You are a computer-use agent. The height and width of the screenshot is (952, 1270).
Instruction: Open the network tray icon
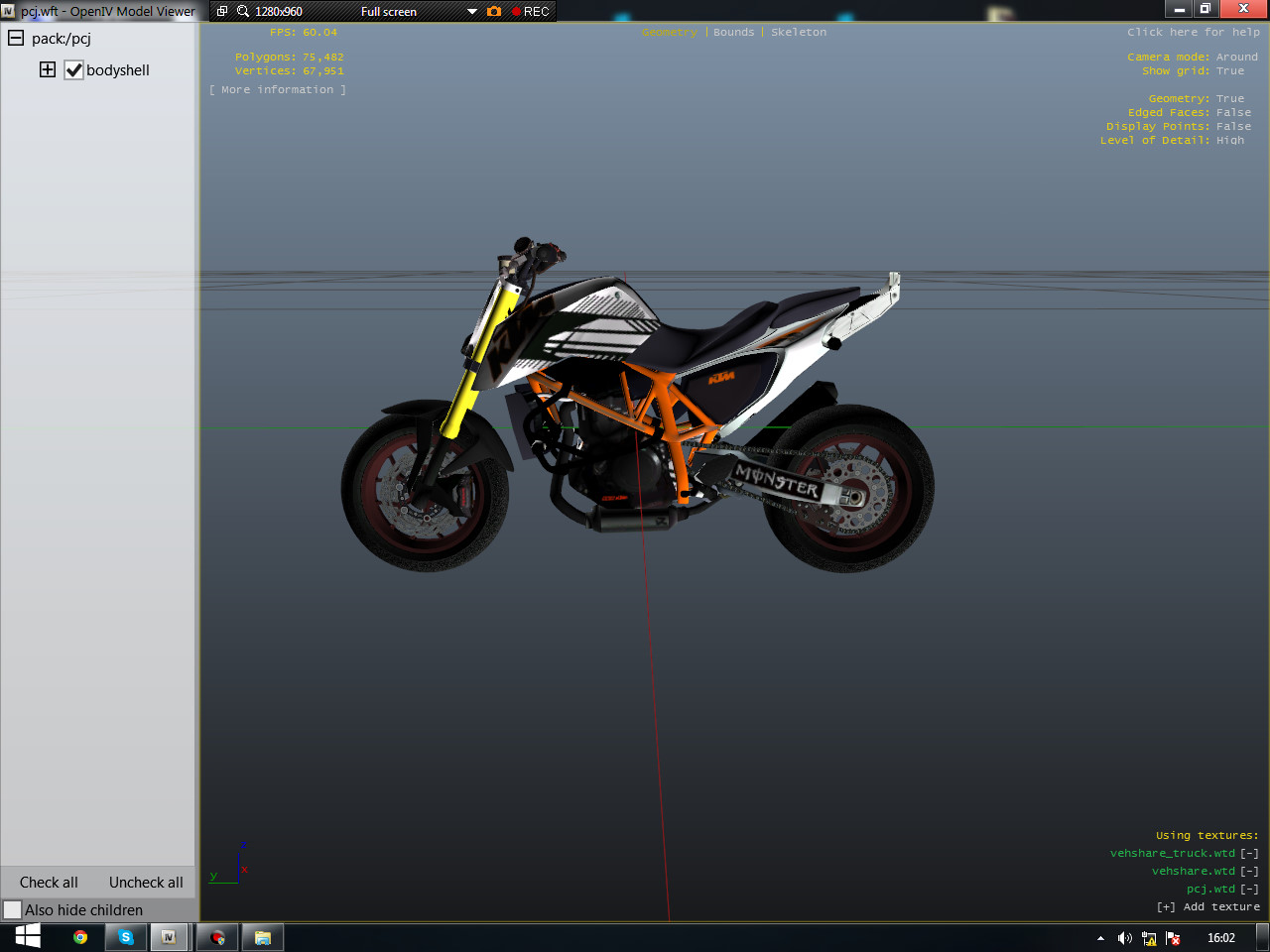point(1149,938)
